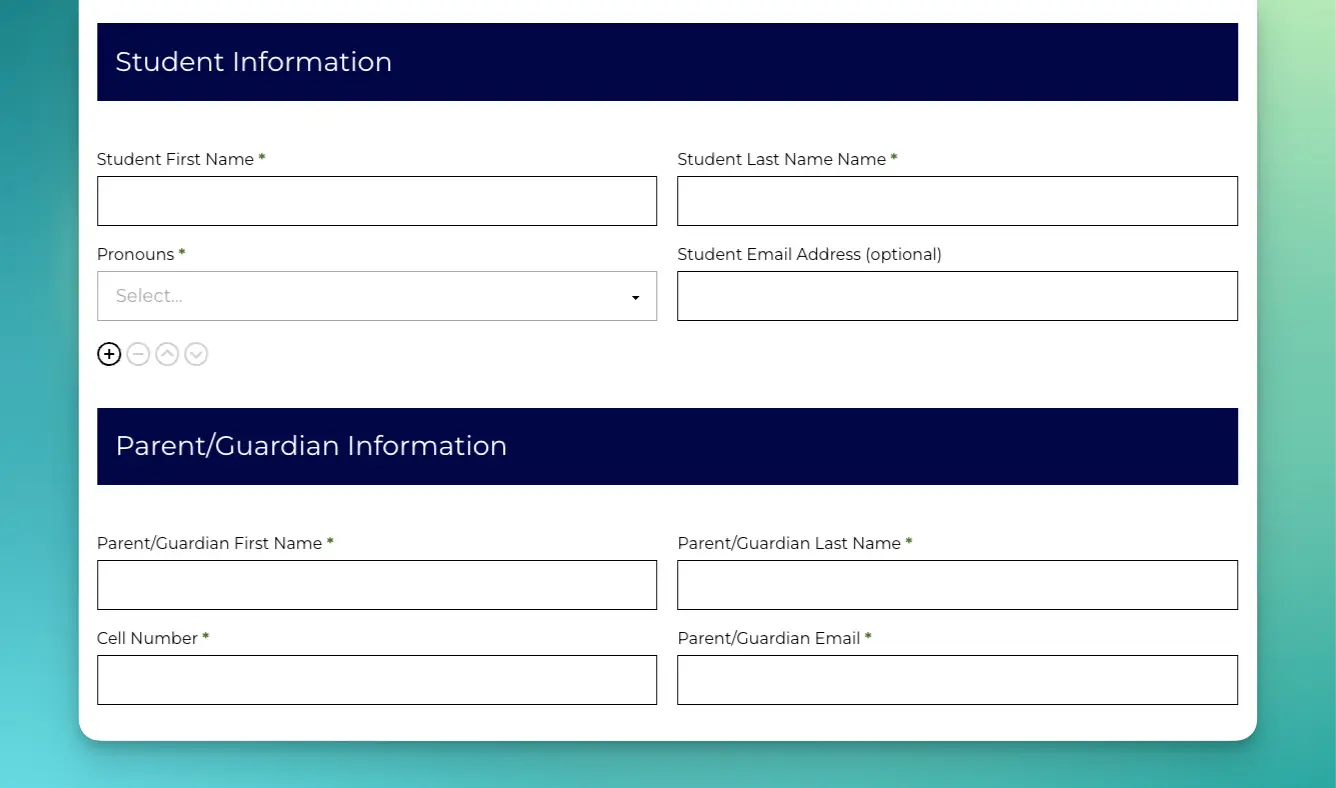Click the minus icon to remove student entry
This screenshot has height=788, width=1336.
[138, 354]
